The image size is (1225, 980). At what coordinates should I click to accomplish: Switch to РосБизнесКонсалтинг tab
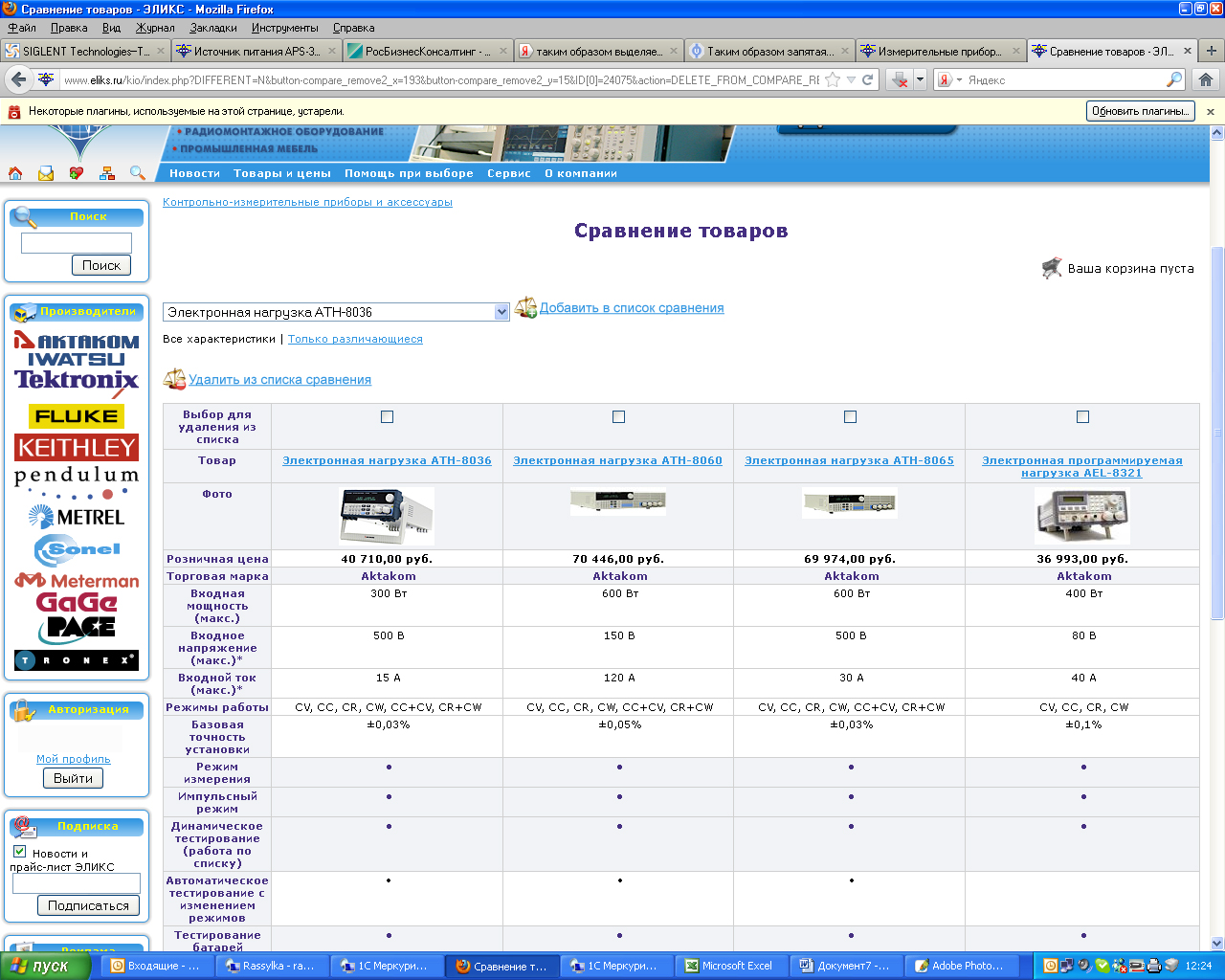(x=427, y=51)
